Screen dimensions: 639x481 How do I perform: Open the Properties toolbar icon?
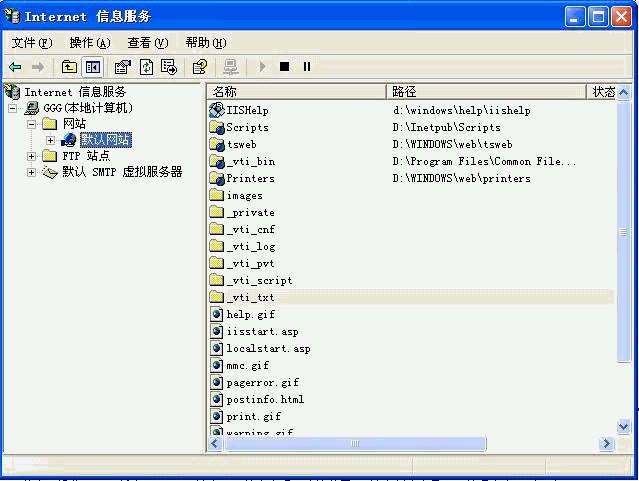[123, 67]
